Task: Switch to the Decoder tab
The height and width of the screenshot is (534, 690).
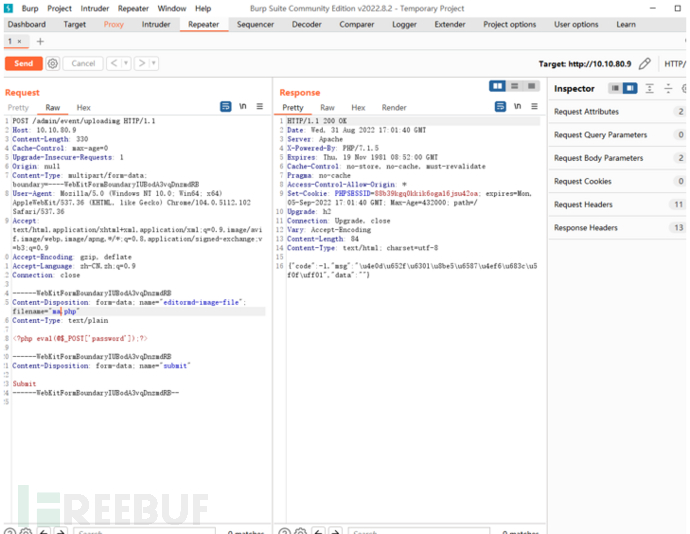Action: point(307,24)
